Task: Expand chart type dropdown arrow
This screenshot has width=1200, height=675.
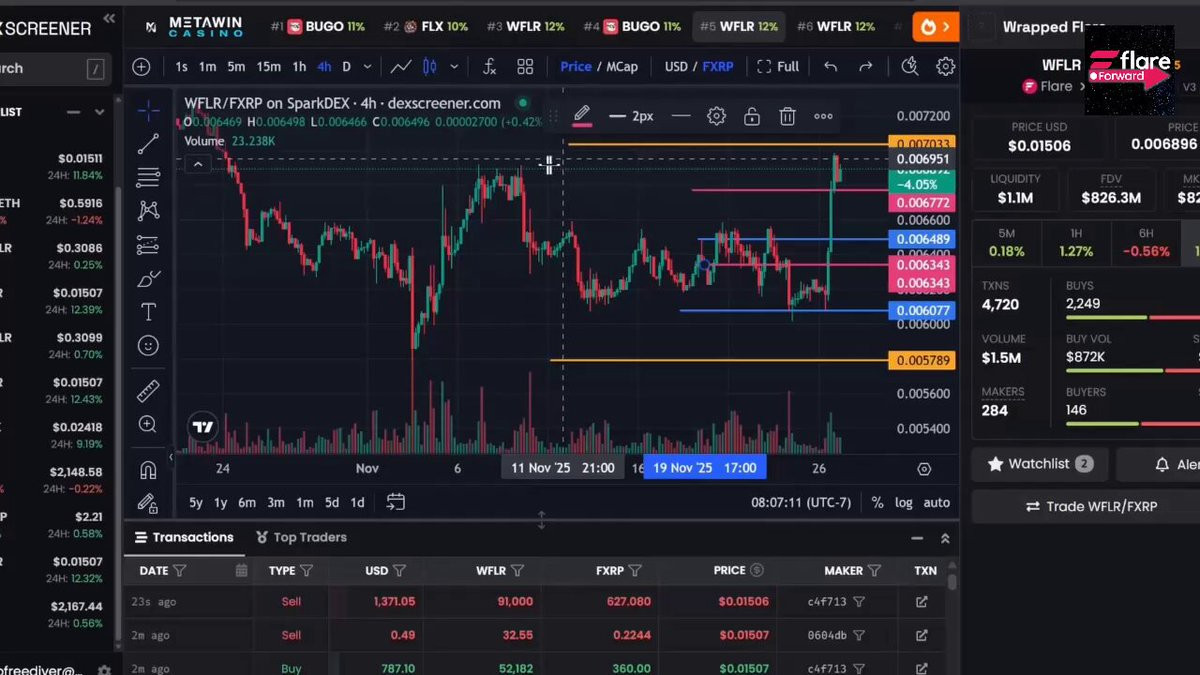Action: tap(454, 67)
